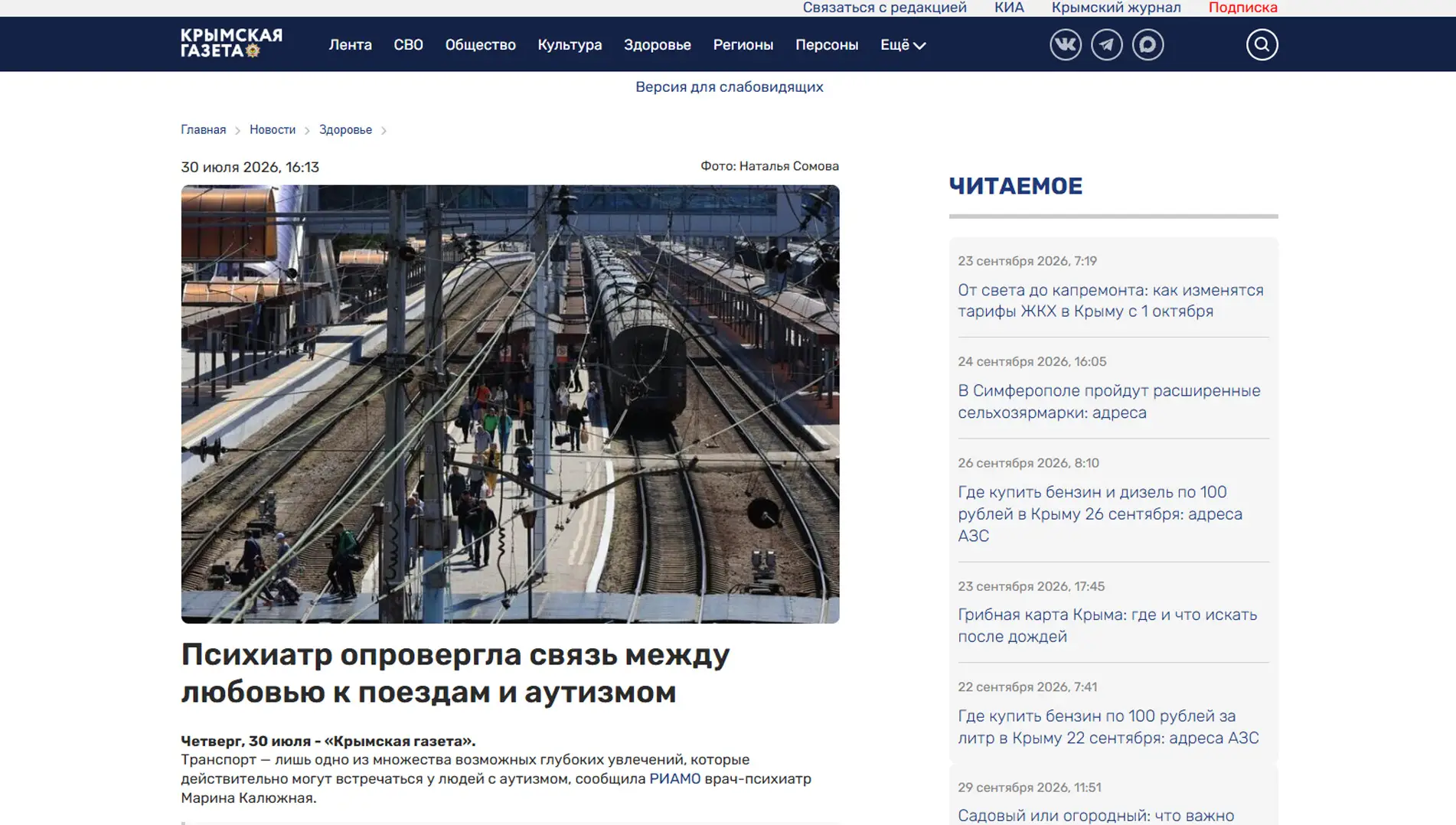Click photo credit Фото: Наталья Сомова

769,166
